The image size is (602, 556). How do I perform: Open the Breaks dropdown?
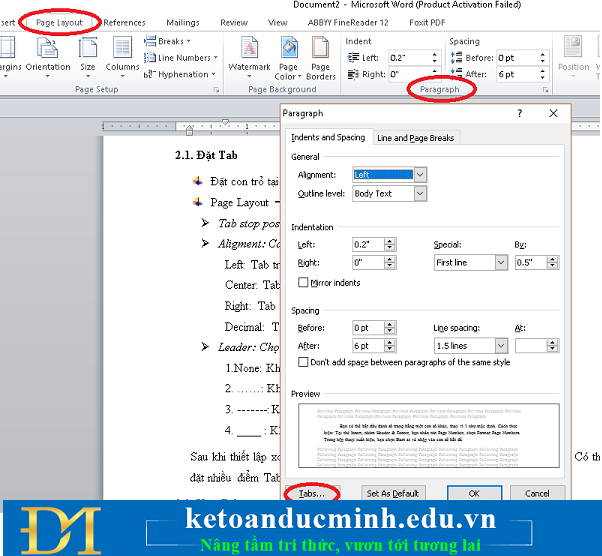[x=167, y=41]
